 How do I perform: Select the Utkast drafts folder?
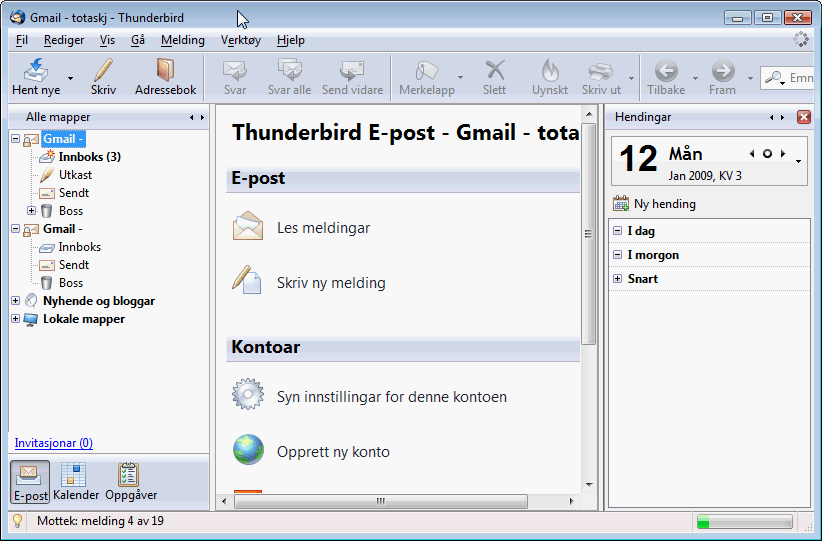pos(75,175)
